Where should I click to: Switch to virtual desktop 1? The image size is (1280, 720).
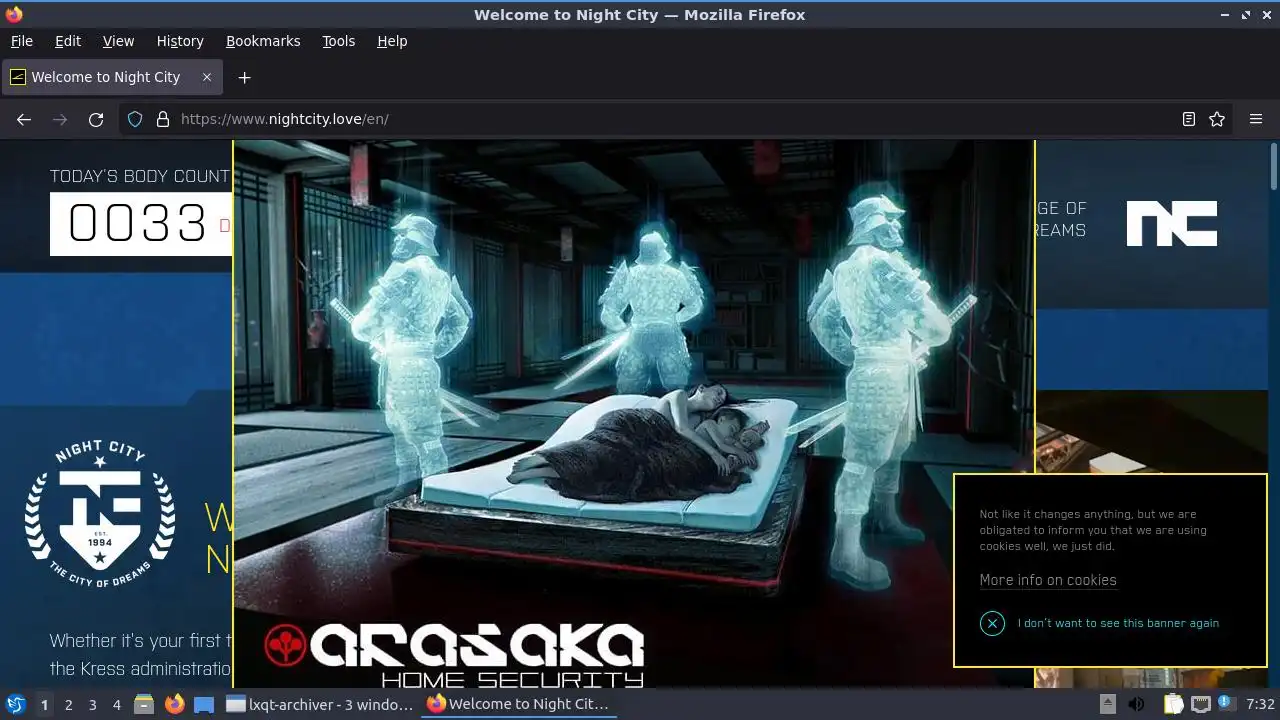point(44,704)
